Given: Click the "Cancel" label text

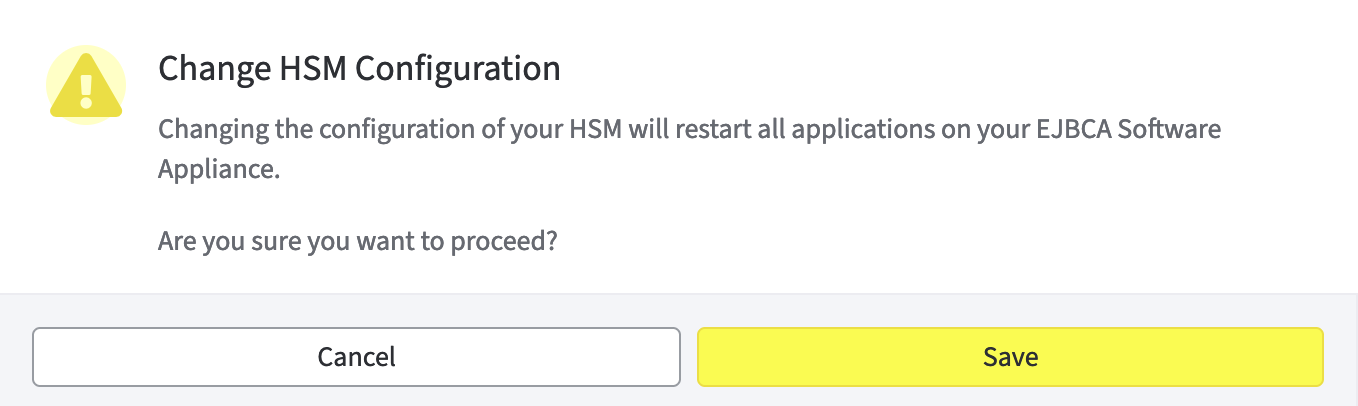Looking at the screenshot, I should pyautogui.click(x=356, y=357).
